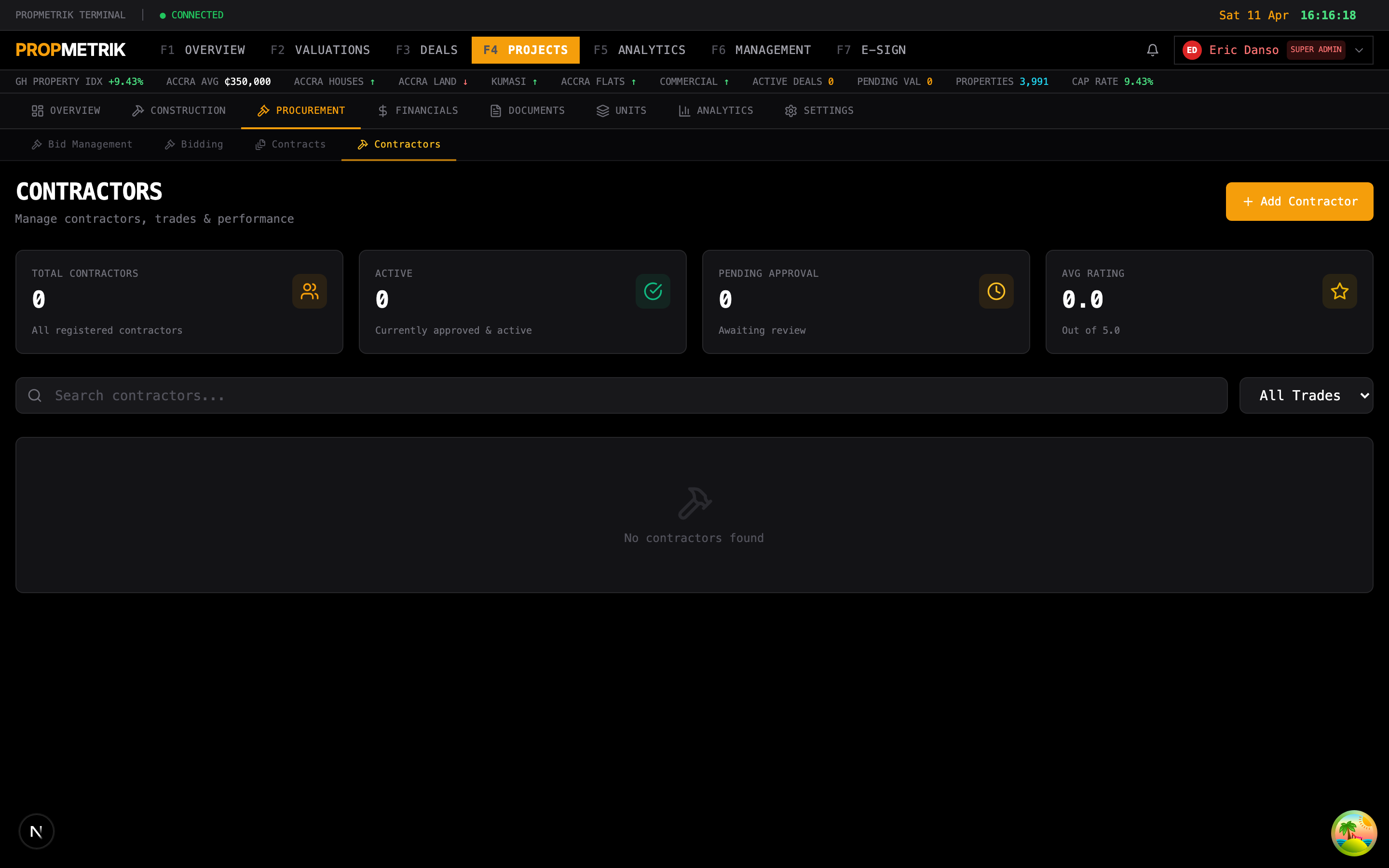The width and height of the screenshot is (1389, 868).
Task: Switch to the Contracts sub-tab
Action: (290, 145)
